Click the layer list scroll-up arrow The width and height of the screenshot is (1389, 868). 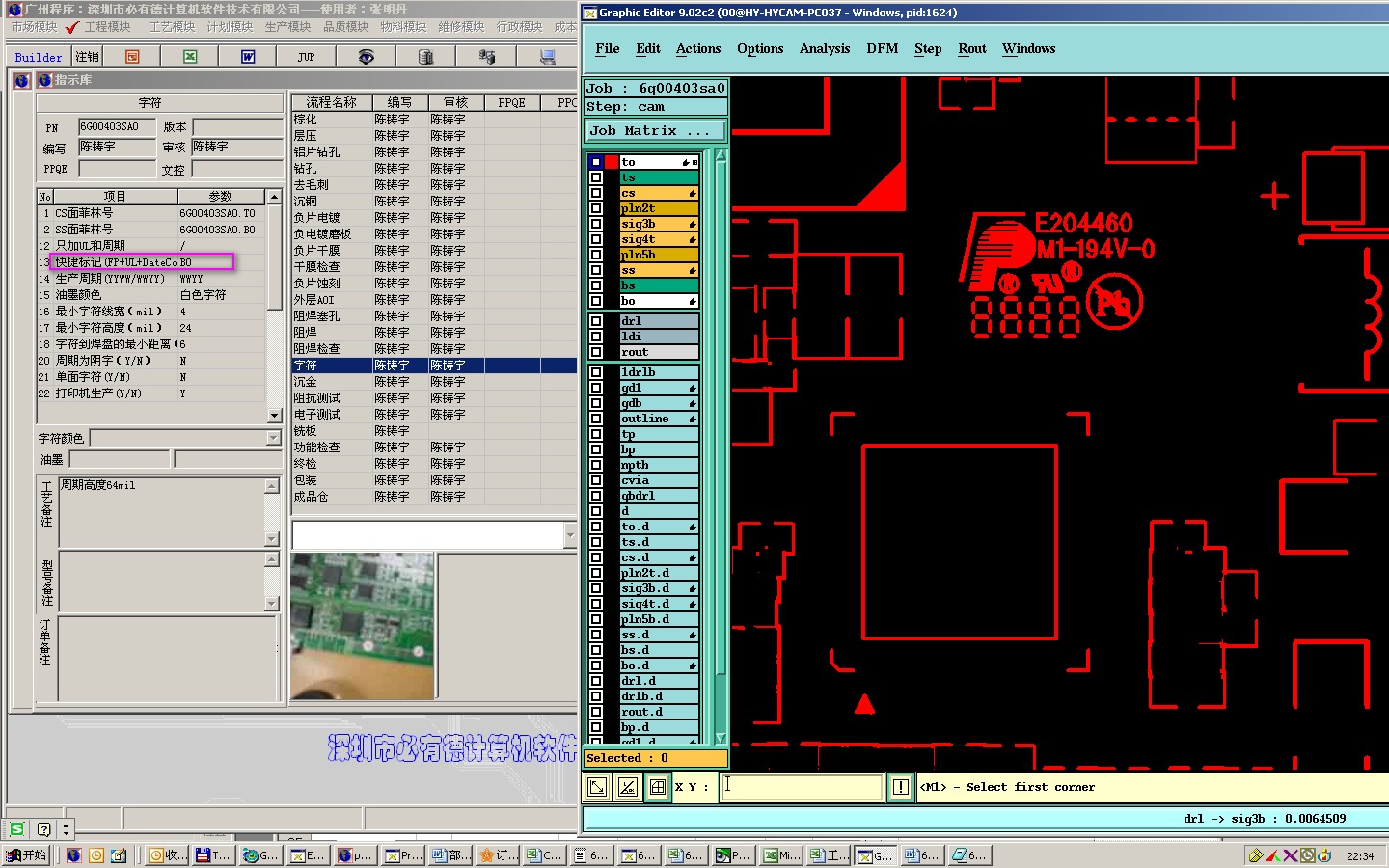pyautogui.click(x=720, y=154)
